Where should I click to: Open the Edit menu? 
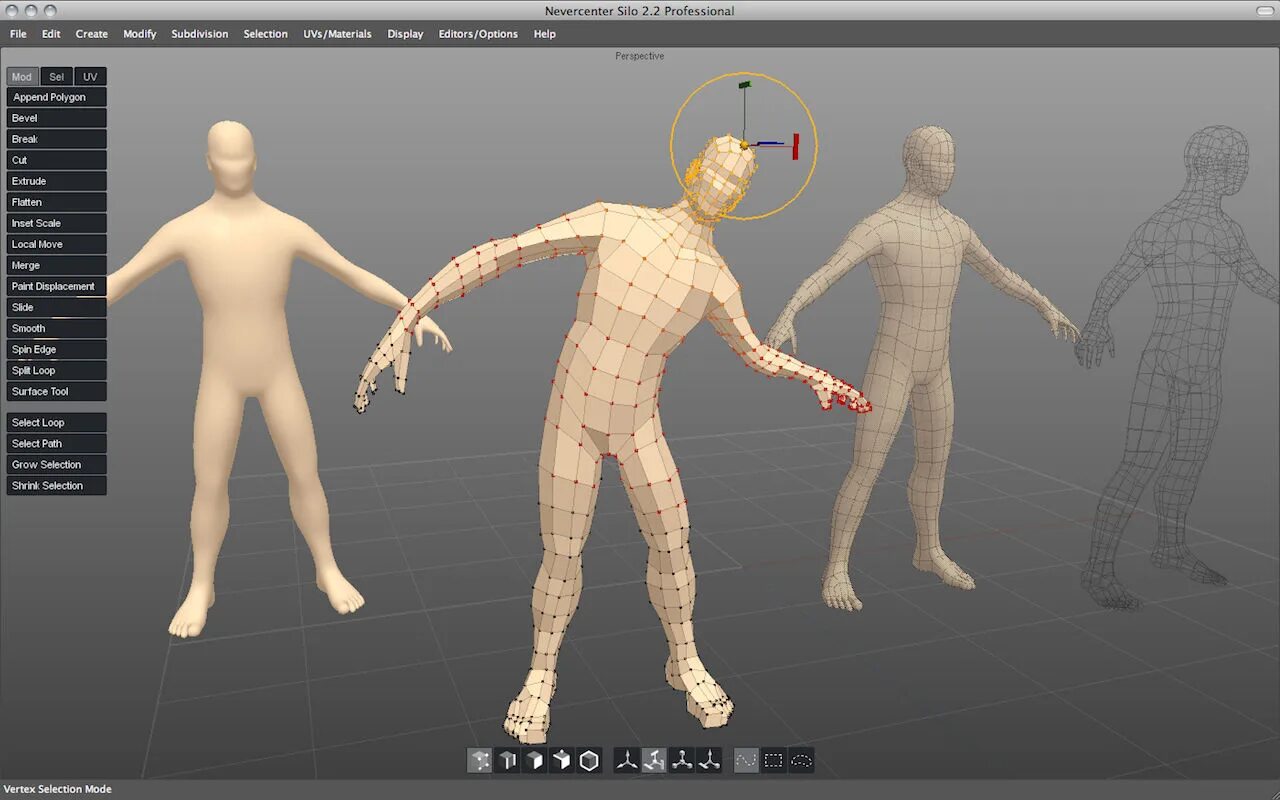tap(51, 34)
